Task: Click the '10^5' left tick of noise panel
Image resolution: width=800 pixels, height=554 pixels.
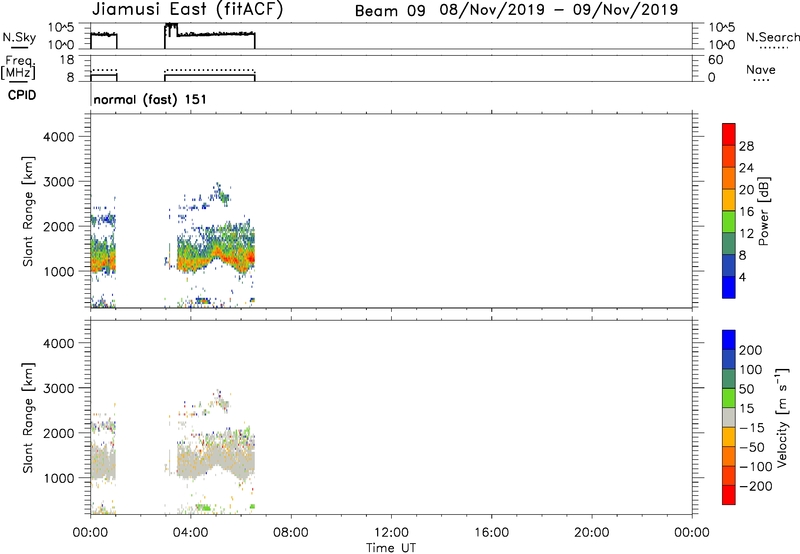Action: click(61, 27)
